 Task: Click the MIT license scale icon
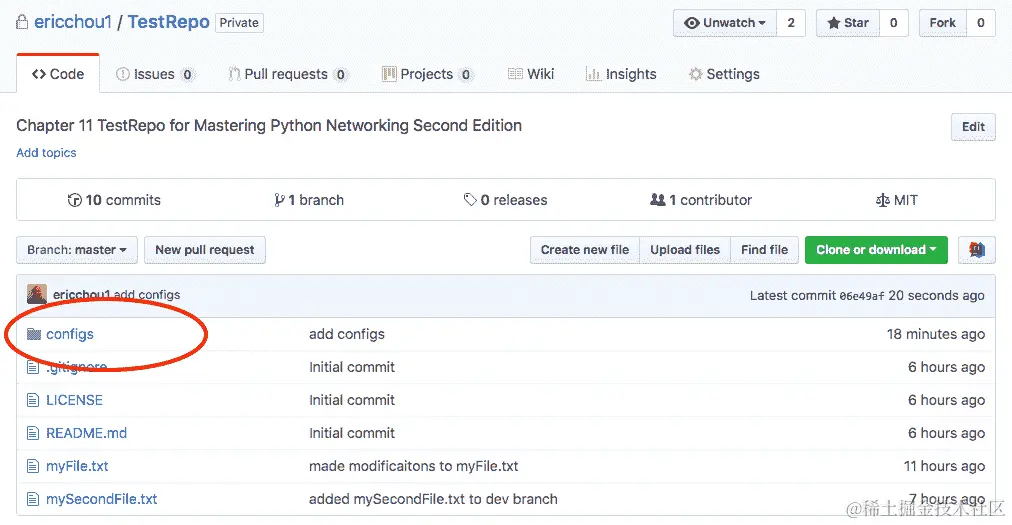(881, 200)
